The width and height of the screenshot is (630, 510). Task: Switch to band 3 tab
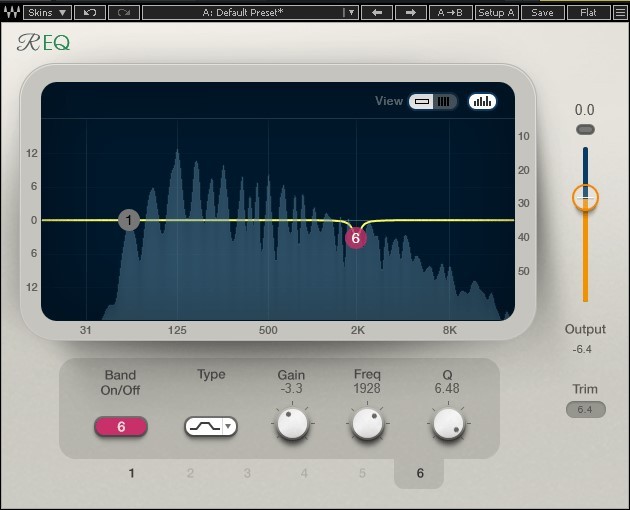[247, 473]
